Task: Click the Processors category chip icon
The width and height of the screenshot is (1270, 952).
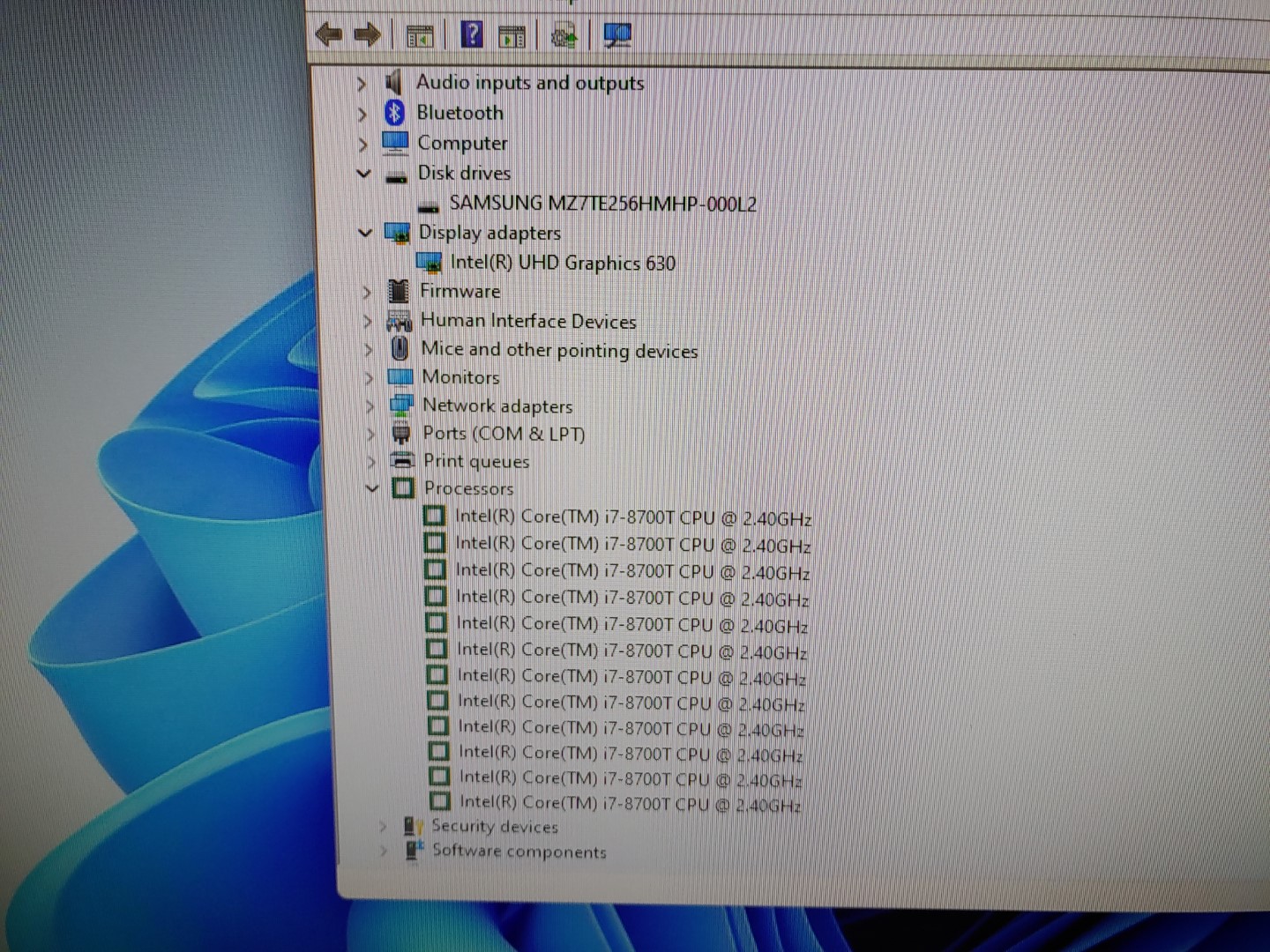Action: pyautogui.click(x=402, y=487)
